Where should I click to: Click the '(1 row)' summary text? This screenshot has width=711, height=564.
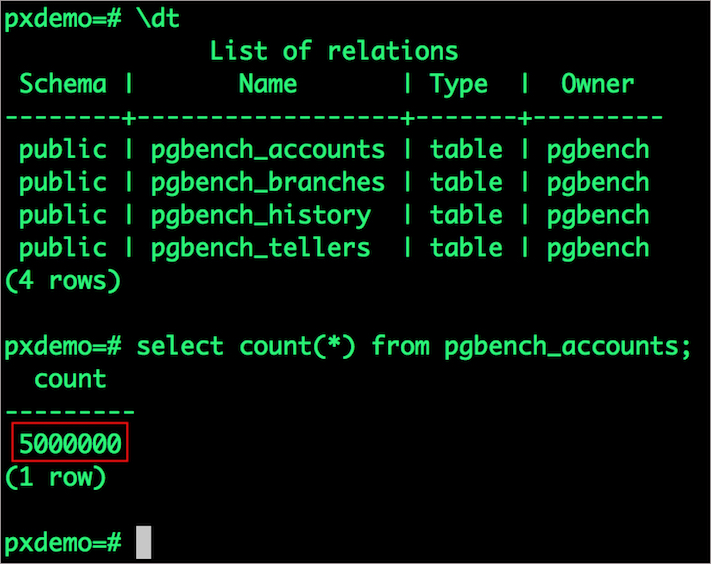click(56, 478)
